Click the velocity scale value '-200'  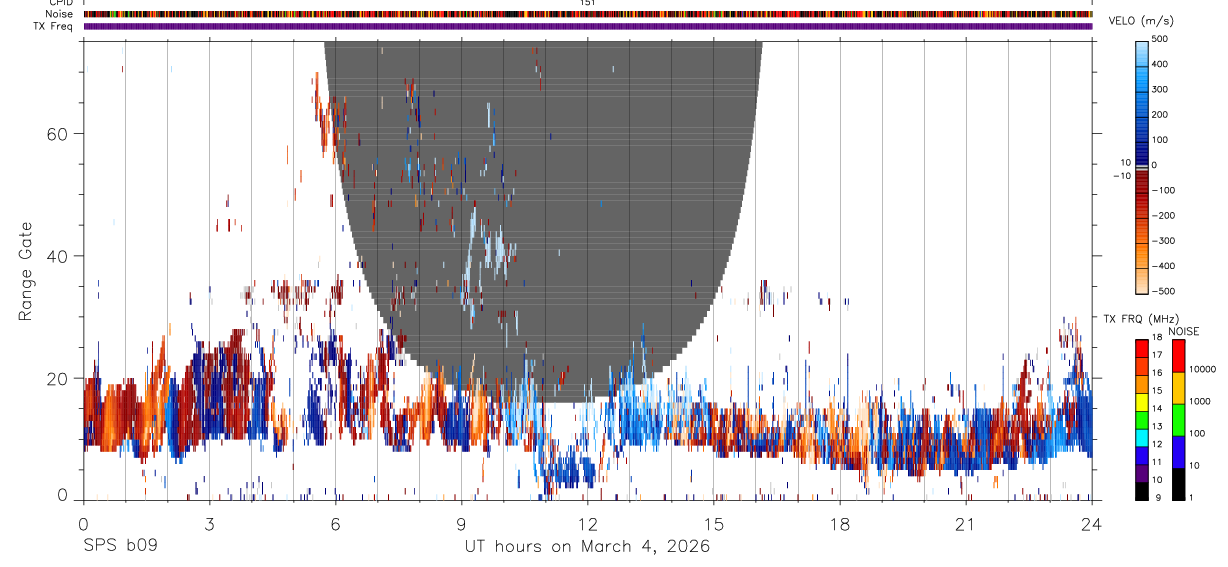pos(1163,216)
